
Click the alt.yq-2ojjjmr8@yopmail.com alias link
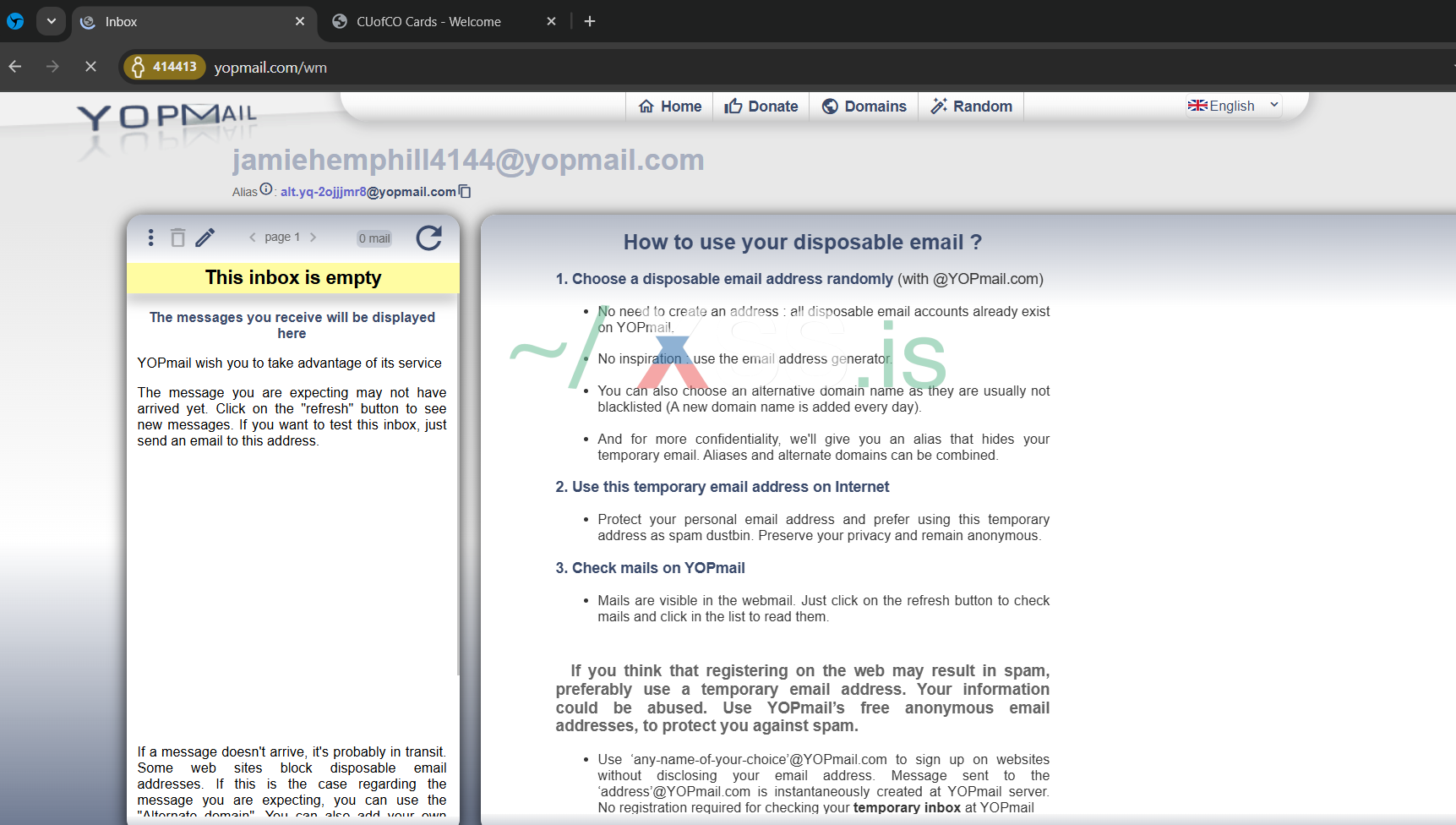368,192
